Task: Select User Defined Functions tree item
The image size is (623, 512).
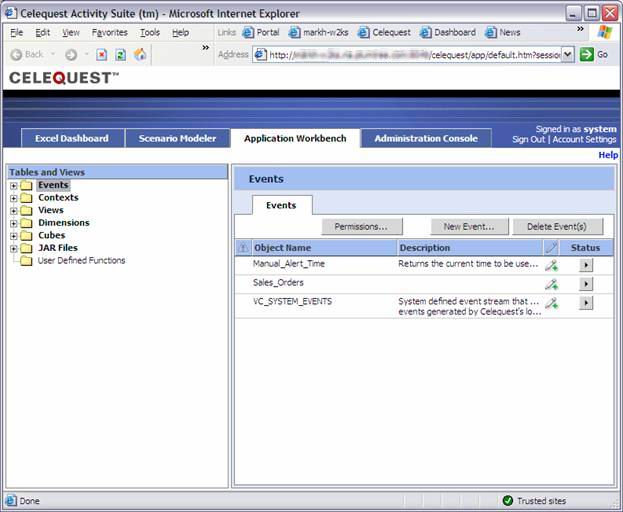Action: (x=81, y=261)
